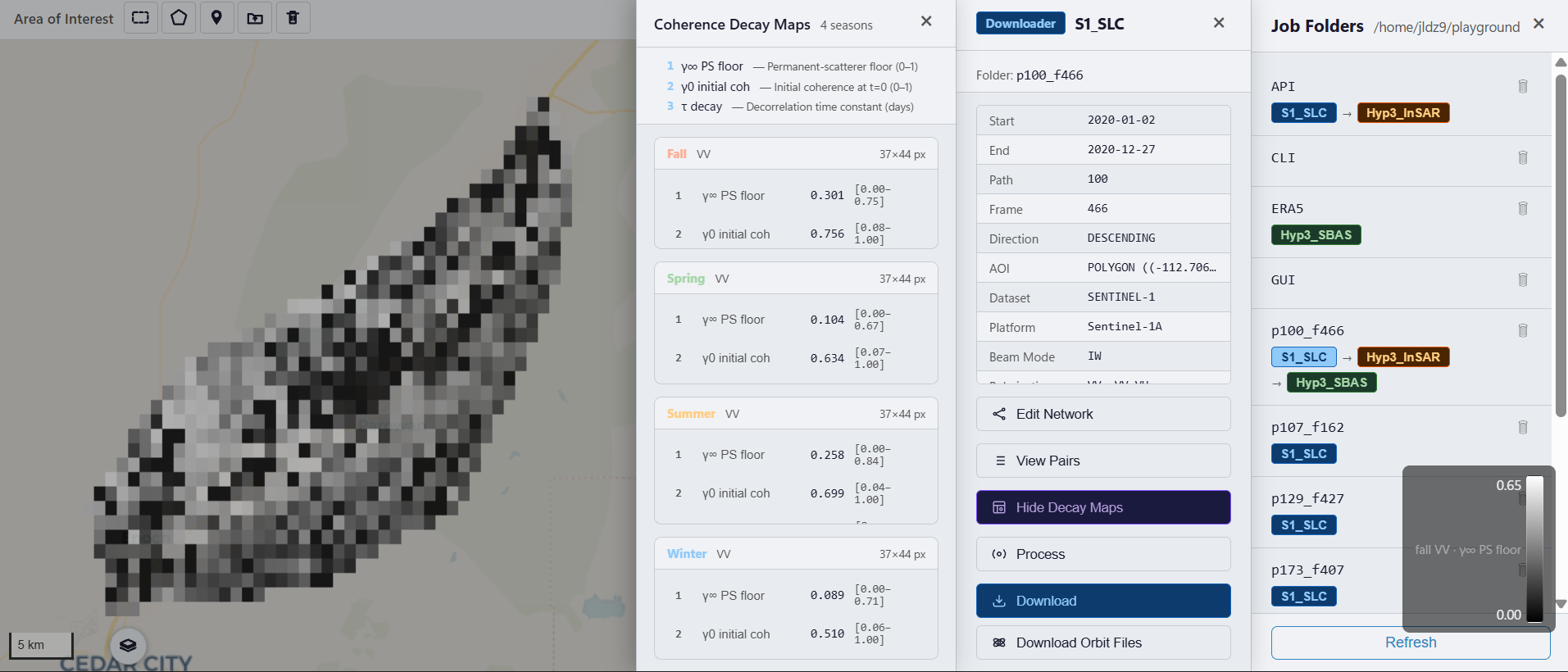Delete the ERA5 job folder
The image size is (1568, 672).
click(x=1522, y=209)
